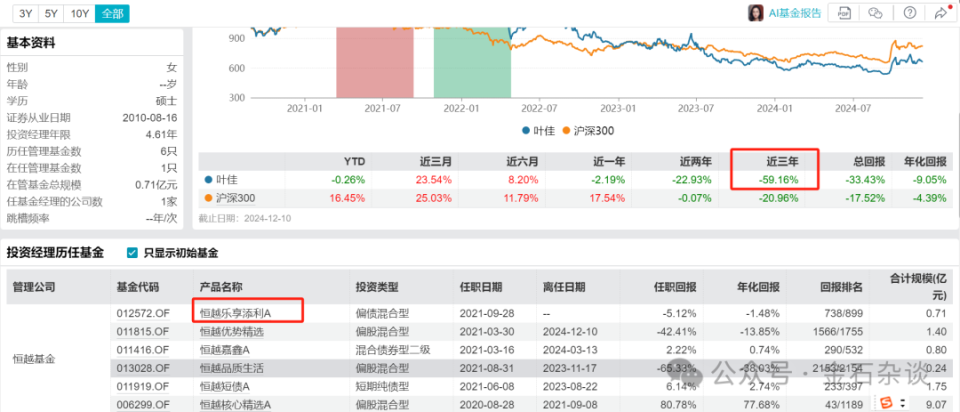
Task: Select the 全部 time range tab
Action: (x=112, y=12)
